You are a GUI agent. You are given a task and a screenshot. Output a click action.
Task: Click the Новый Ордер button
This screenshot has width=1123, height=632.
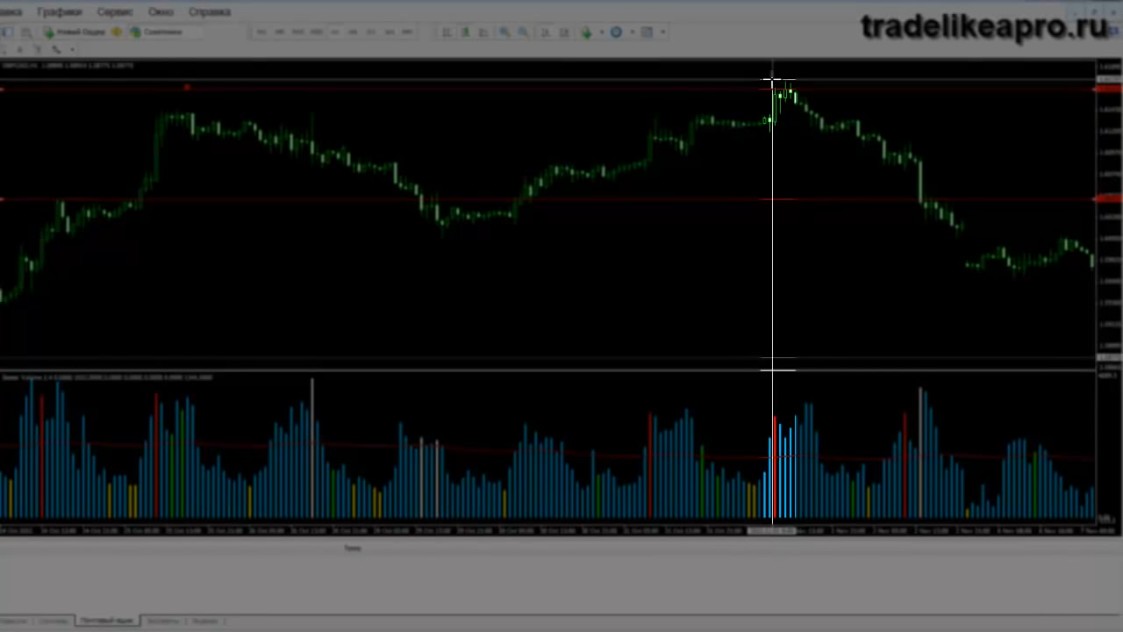click(74, 32)
